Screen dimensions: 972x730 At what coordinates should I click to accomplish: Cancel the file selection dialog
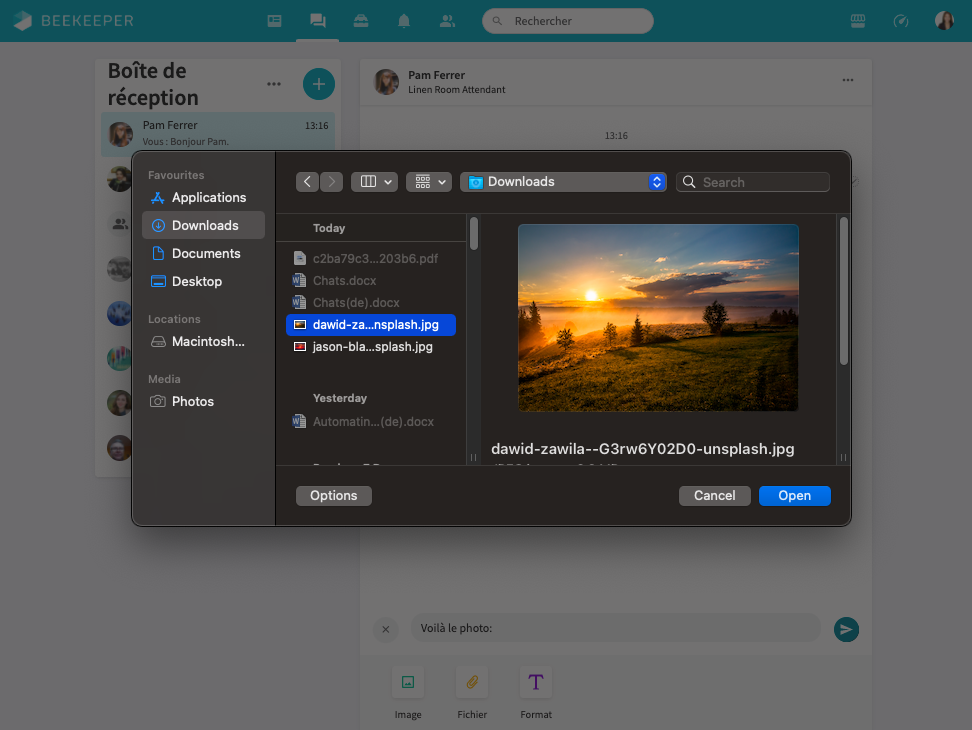click(x=714, y=495)
